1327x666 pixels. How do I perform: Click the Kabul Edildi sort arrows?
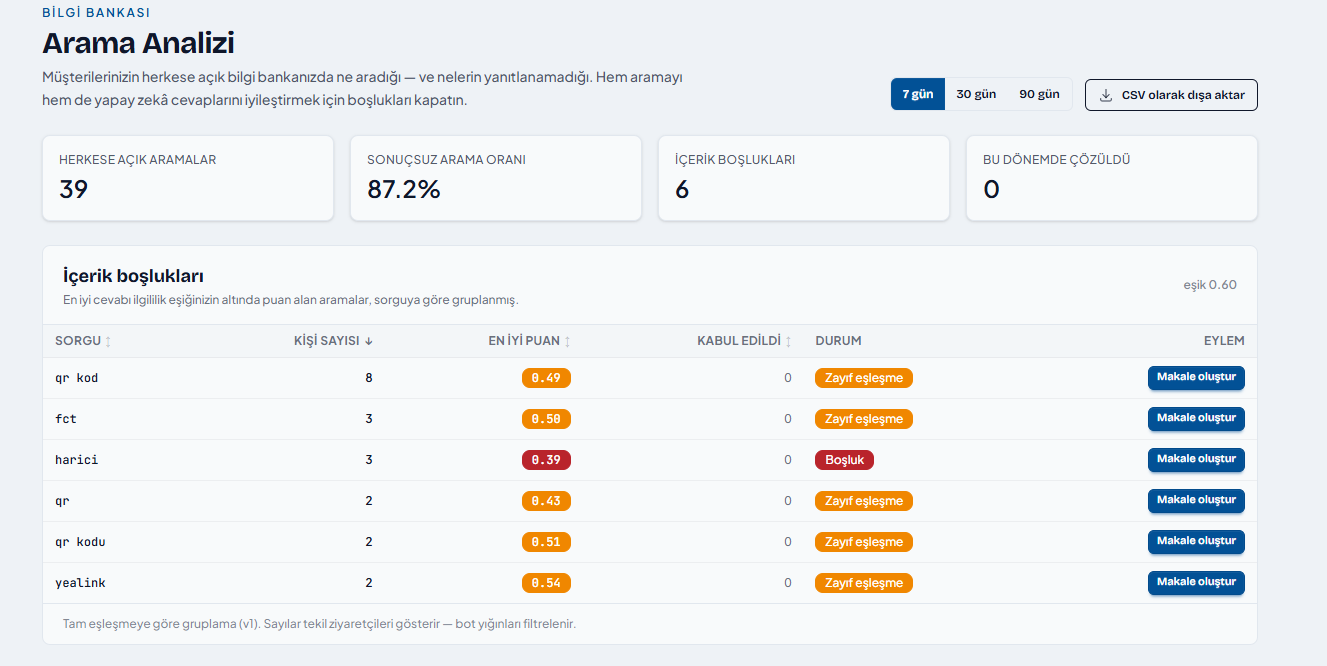[788, 341]
